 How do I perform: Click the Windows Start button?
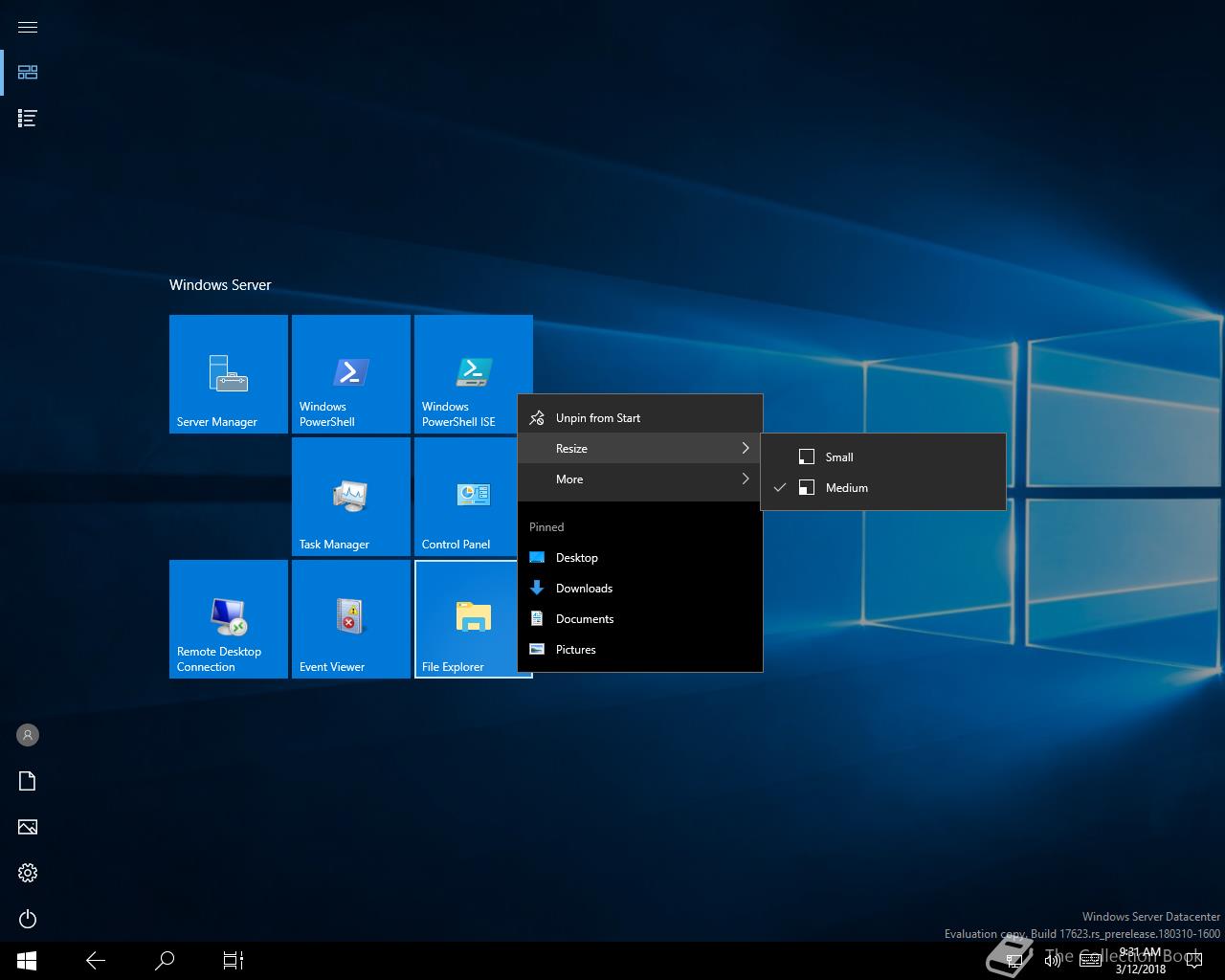(x=27, y=961)
